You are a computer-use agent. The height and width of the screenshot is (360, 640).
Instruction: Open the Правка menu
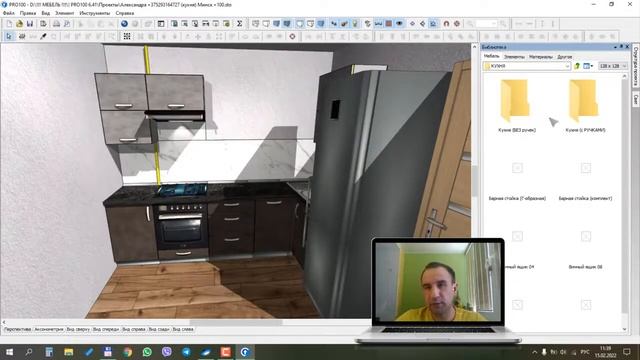(28, 13)
